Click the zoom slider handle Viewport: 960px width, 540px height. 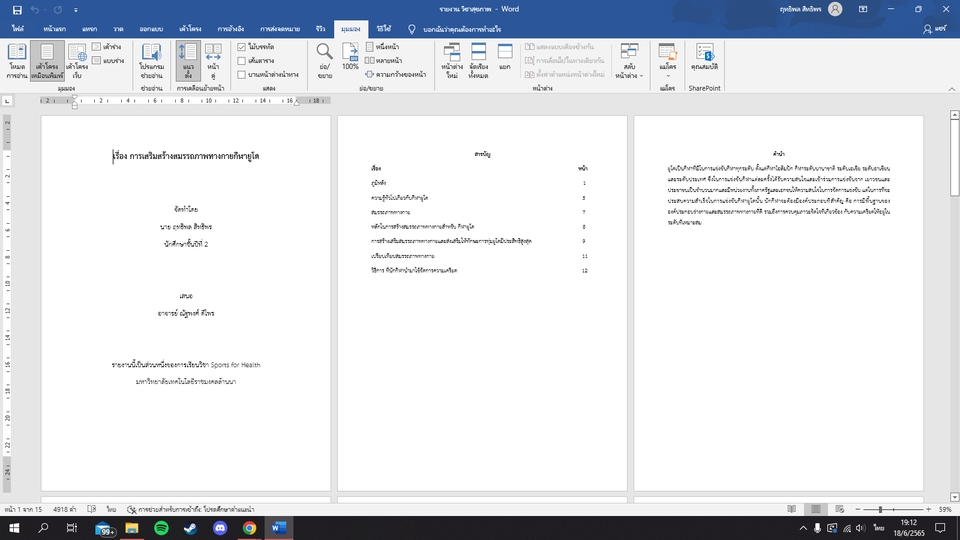click(880, 509)
